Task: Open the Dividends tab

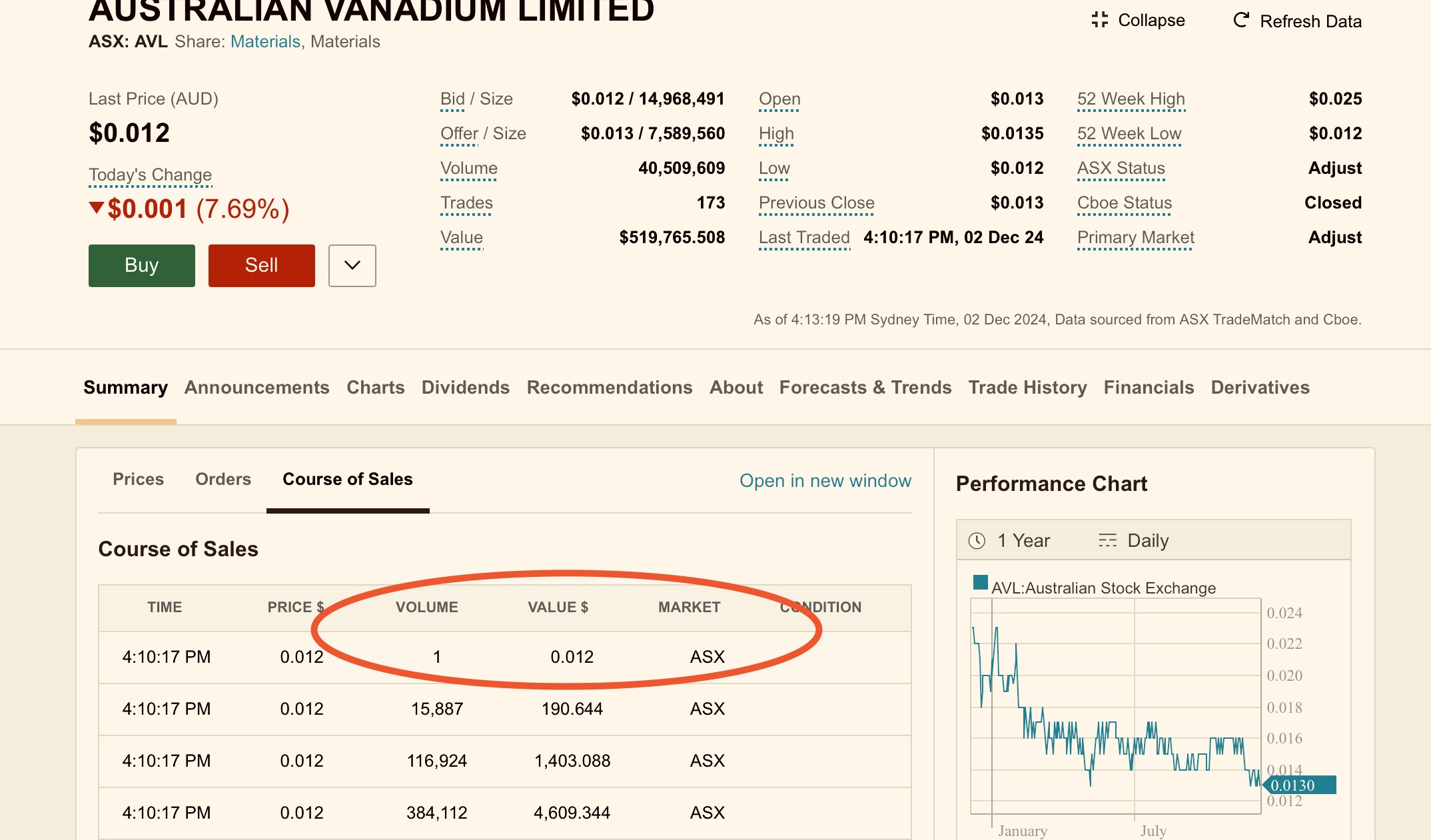Action: tap(466, 388)
